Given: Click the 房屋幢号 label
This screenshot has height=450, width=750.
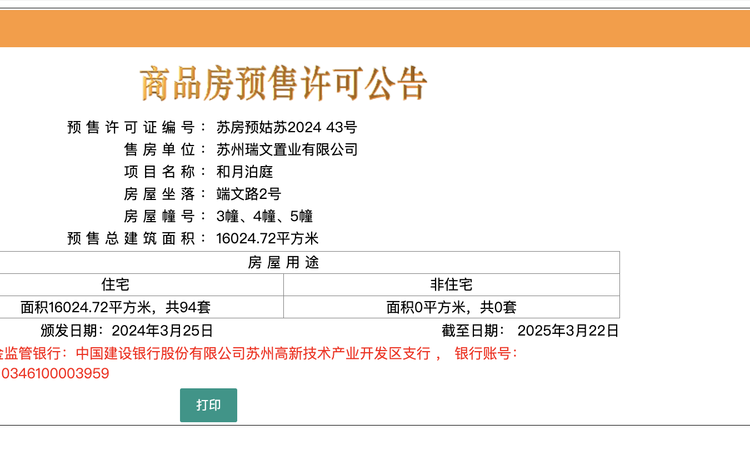Looking at the screenshot, I should click(x=165, y=216).
